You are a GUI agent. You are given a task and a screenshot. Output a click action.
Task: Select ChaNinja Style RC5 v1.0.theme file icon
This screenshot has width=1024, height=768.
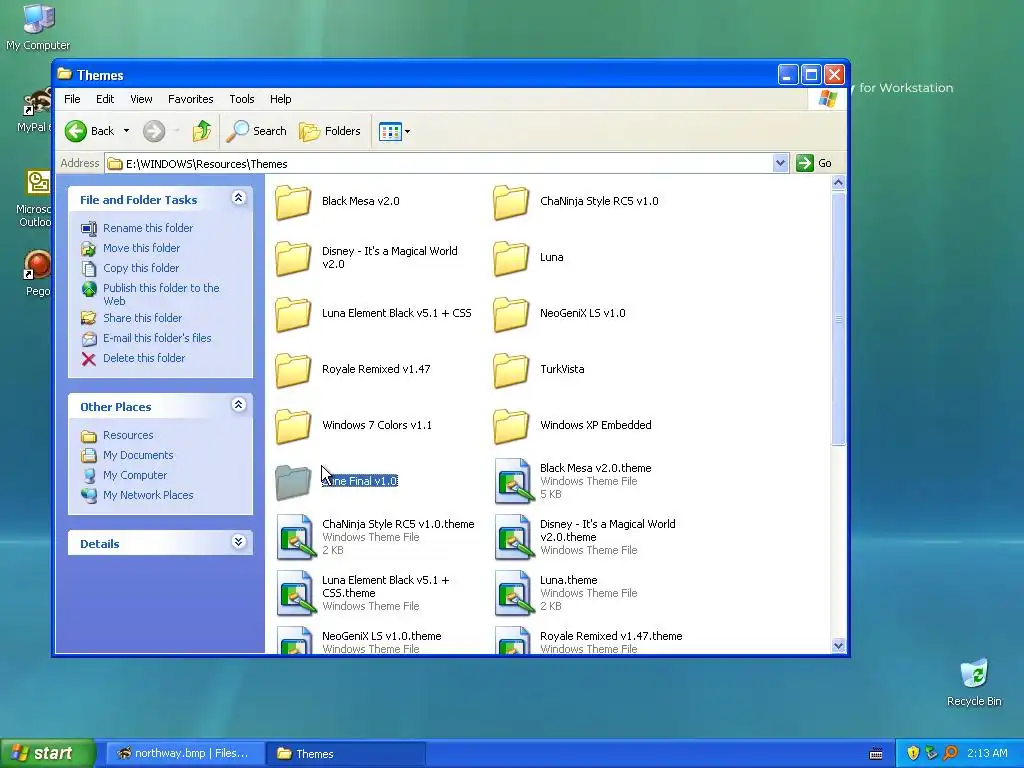click(295, 537)
